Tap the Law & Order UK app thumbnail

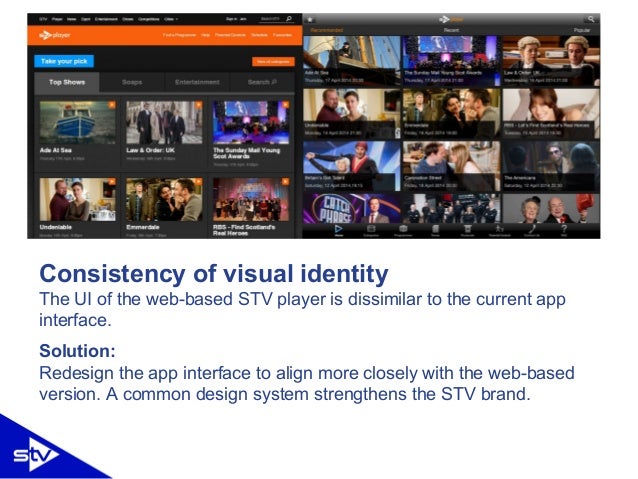pyautogui.click(x=551, y=61)
